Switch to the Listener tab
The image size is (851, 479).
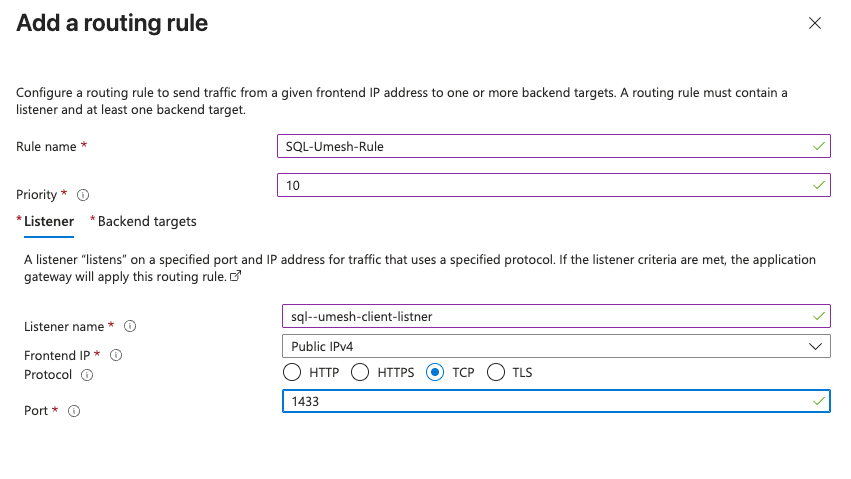pos(48,221)
